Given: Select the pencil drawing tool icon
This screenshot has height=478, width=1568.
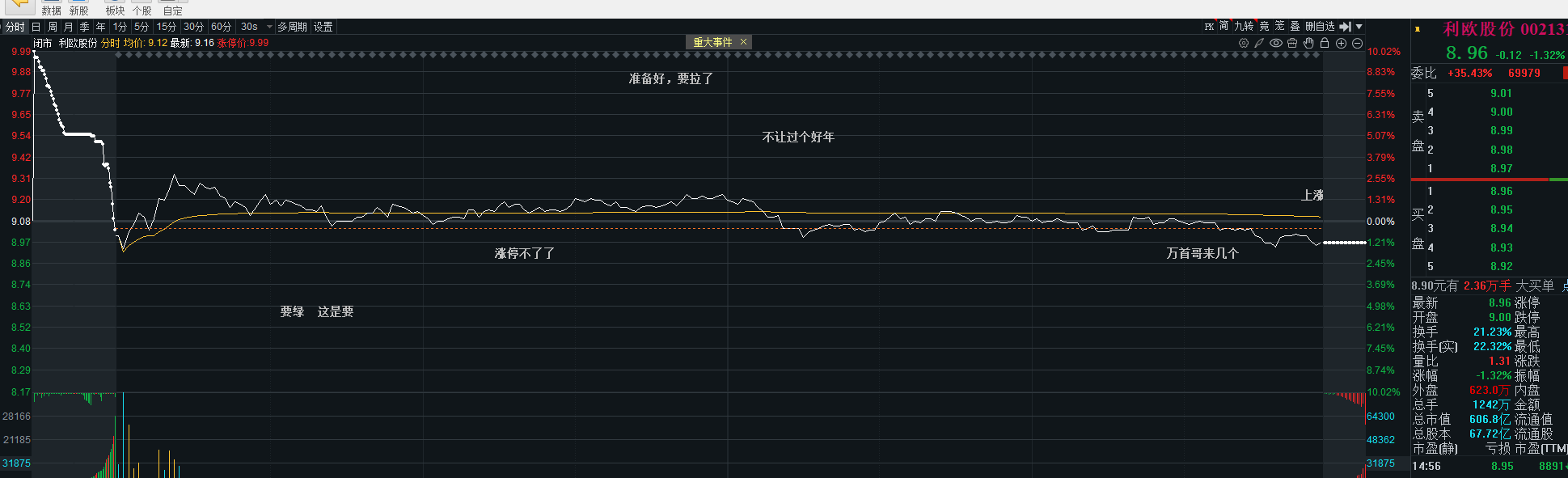Looking at the screenshot, I should (1259, 43).
